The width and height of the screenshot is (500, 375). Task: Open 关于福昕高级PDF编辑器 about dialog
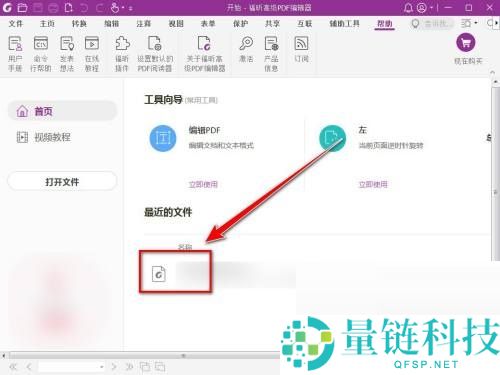click(205, 54)
